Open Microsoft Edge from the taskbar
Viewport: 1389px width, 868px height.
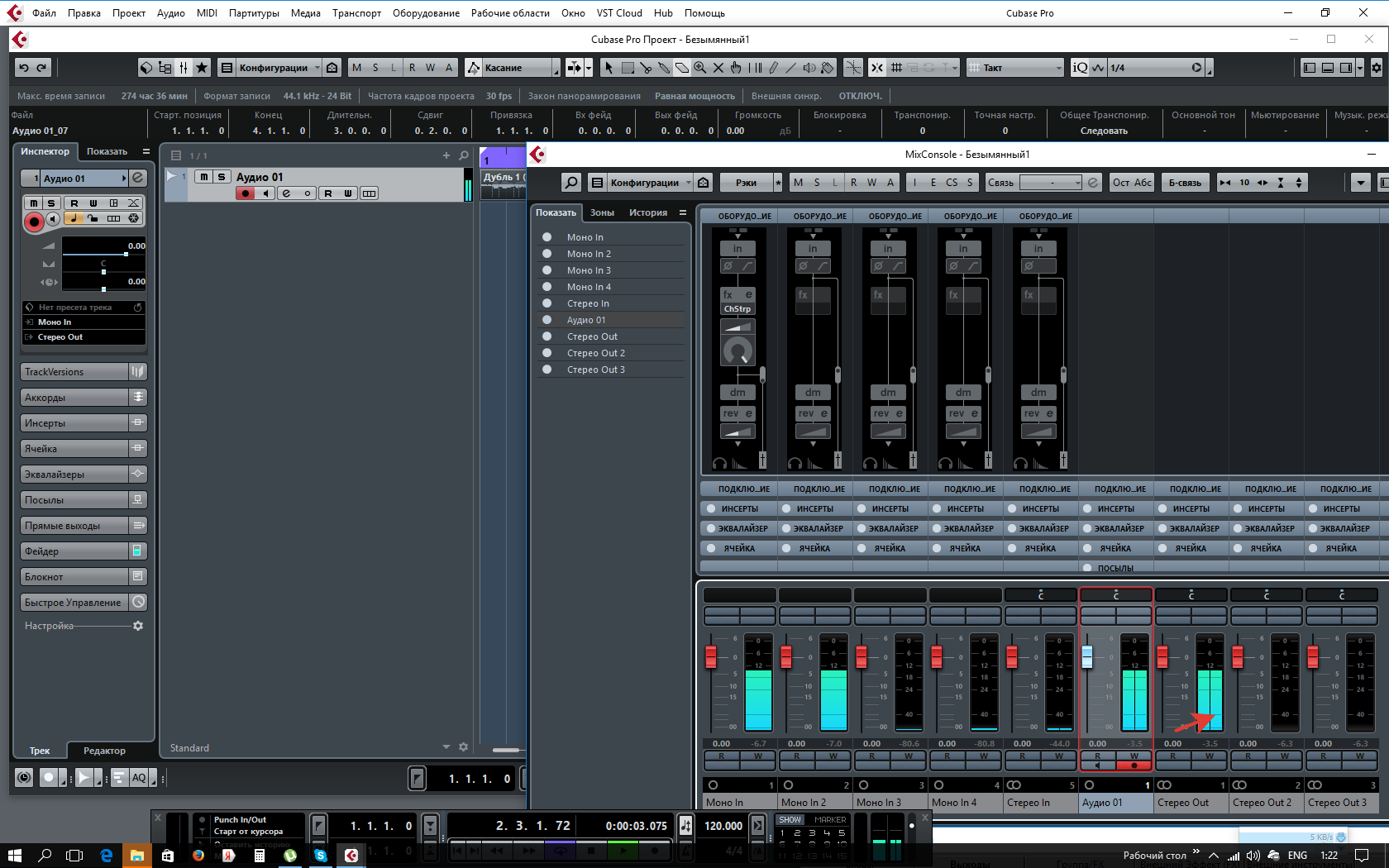click(107, 856)
